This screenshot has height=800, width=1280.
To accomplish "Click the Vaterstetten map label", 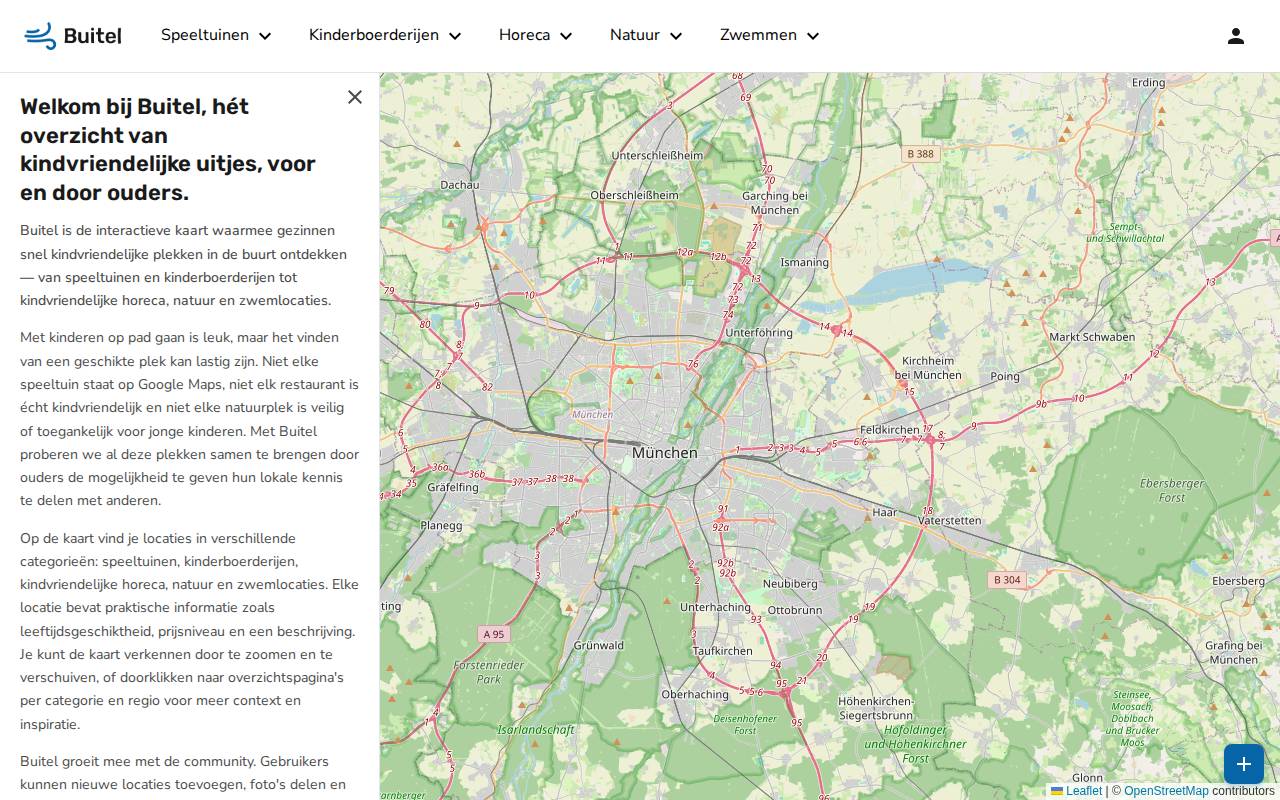I will tap(950, 521).
